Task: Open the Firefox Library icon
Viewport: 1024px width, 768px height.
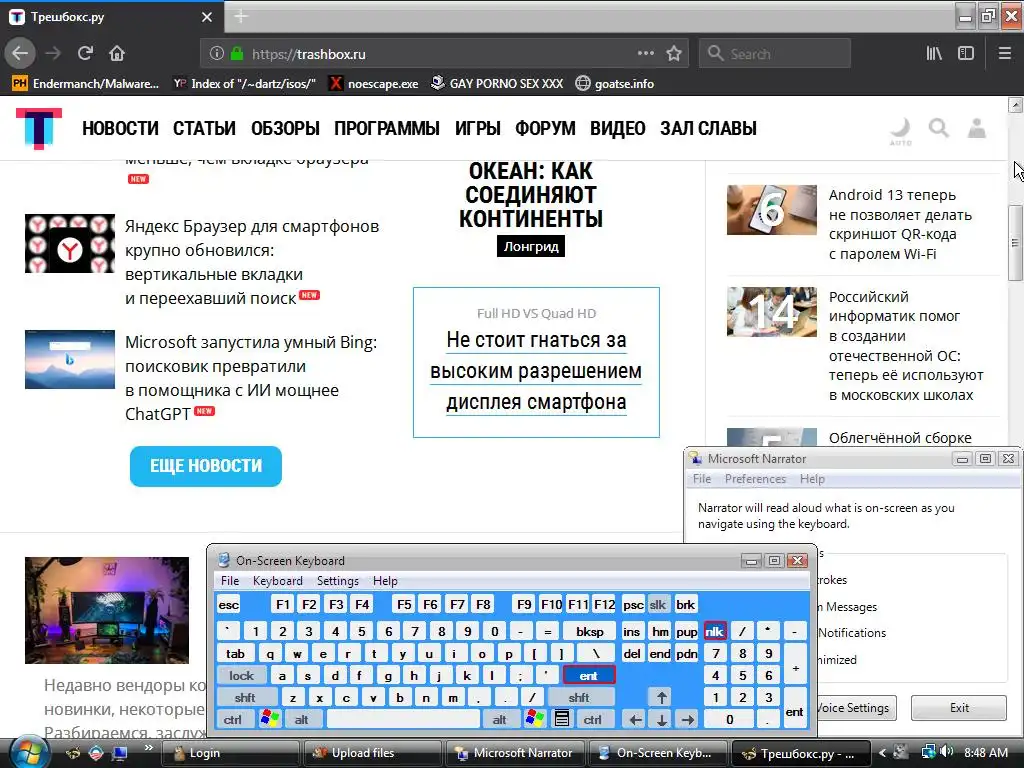Action: coord(934,54)
